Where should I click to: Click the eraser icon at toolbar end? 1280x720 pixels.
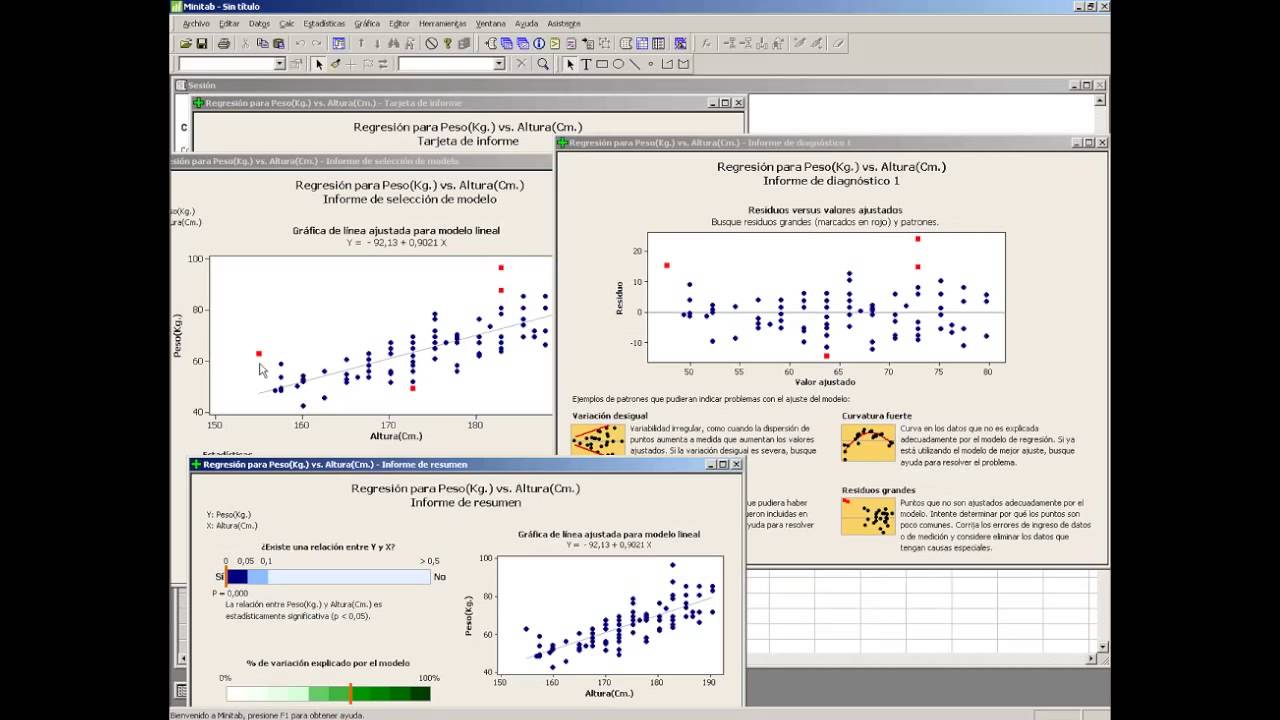(838, 43)
